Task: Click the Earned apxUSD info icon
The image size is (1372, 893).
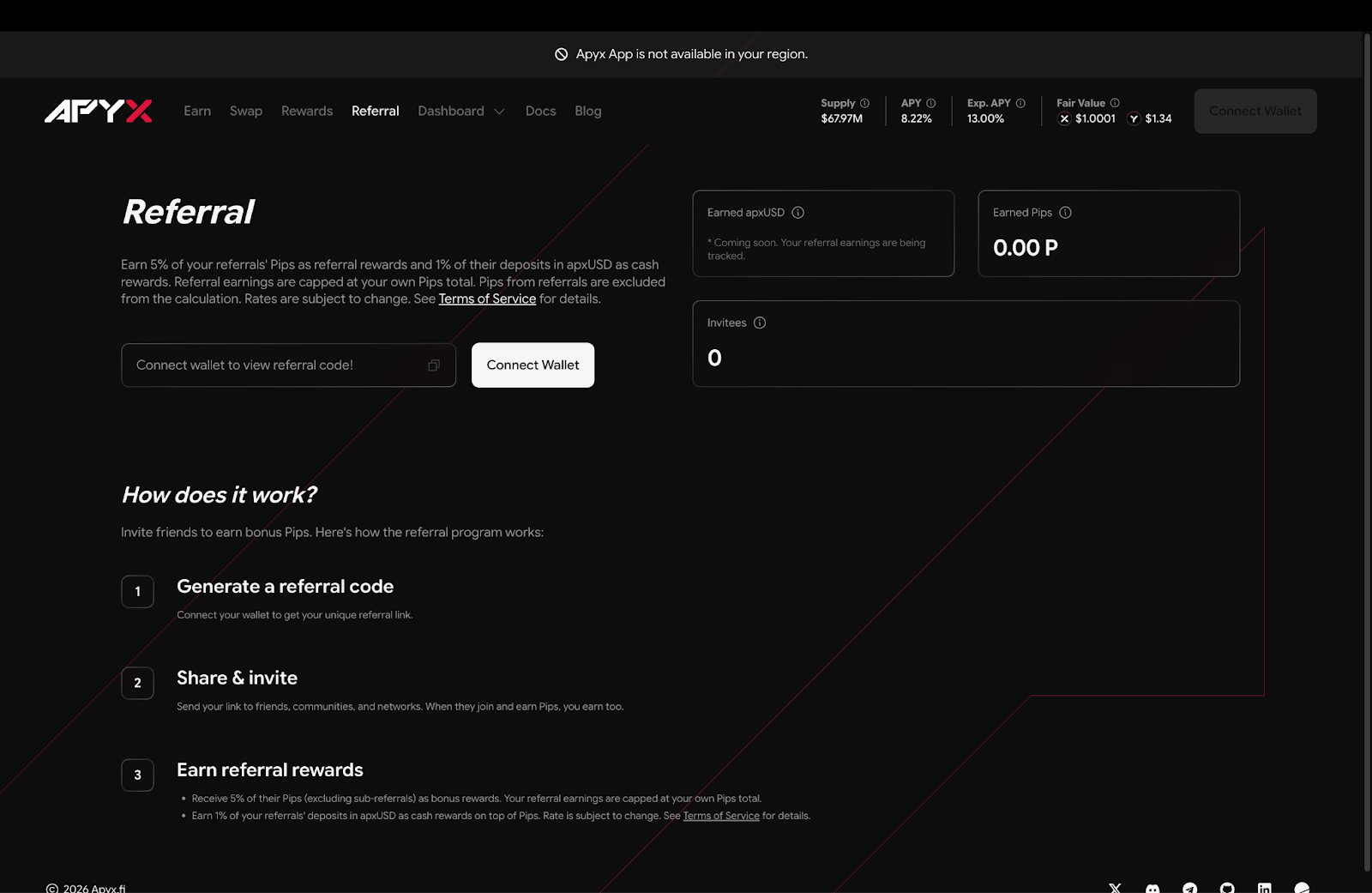Action: pyautogui.click(x=797, y=213)
